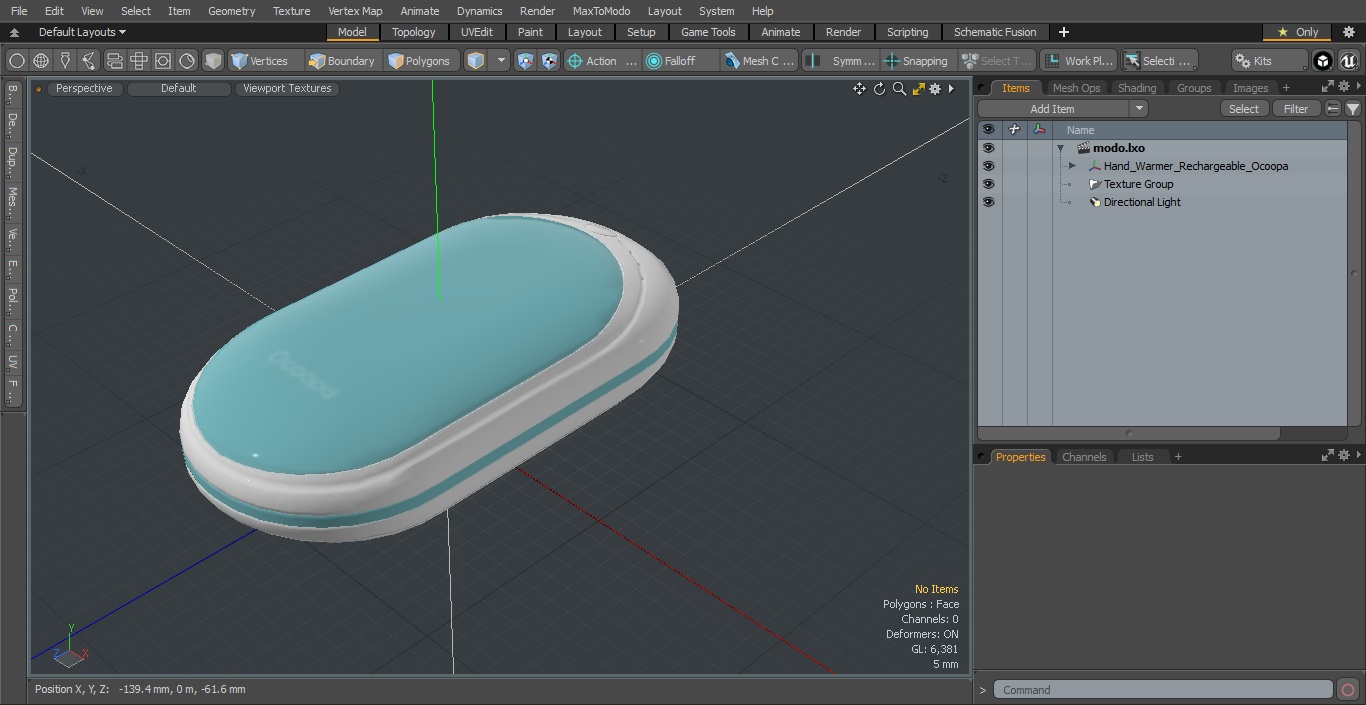Expand the Items panel maximize icon
This screenshot has height=705, width=1366.
(x=1328, y=88)
